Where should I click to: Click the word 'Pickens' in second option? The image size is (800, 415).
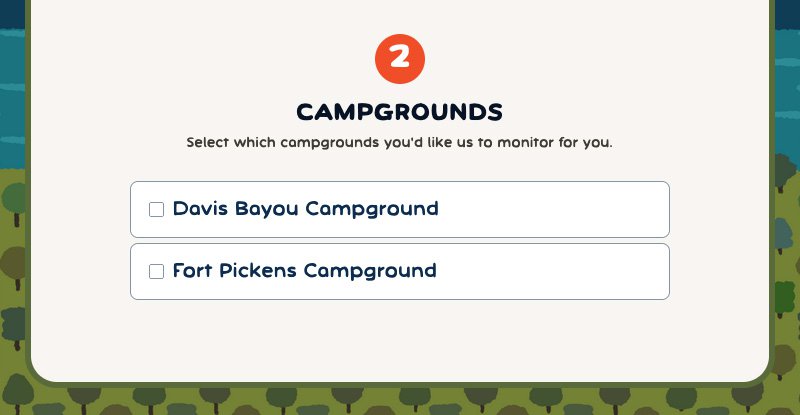(258, 271)
